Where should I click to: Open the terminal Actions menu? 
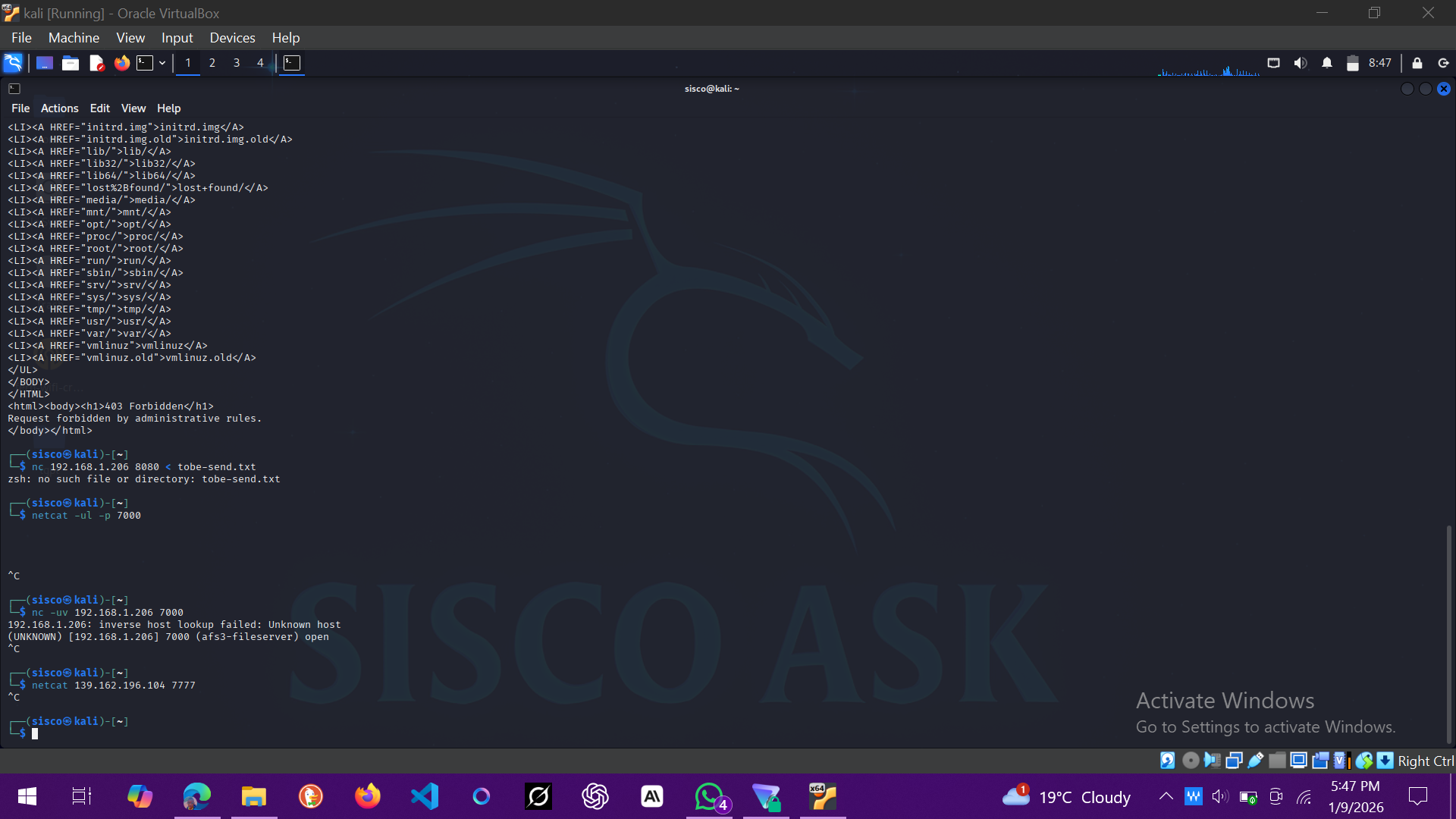point(59,108)
